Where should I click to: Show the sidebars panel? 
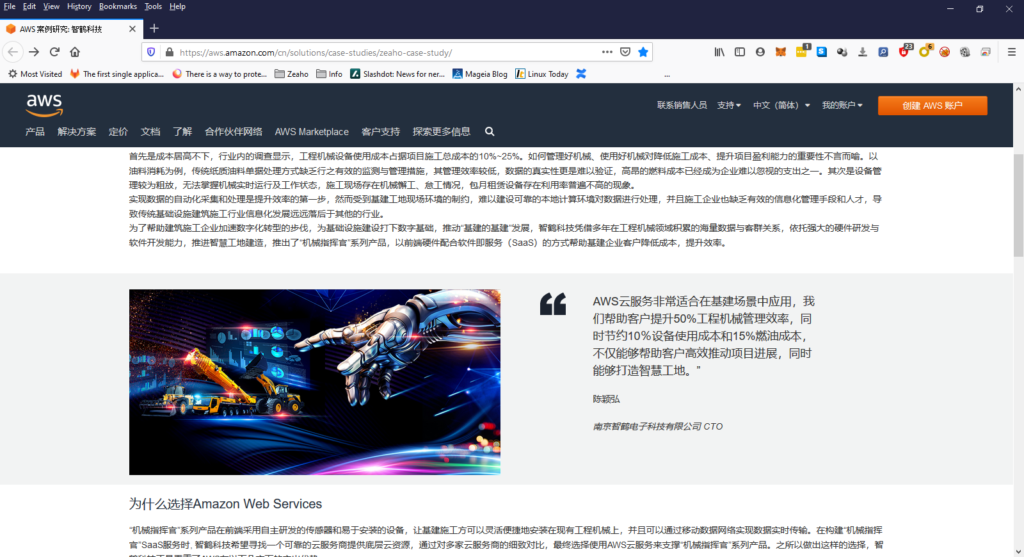[739, 52]
